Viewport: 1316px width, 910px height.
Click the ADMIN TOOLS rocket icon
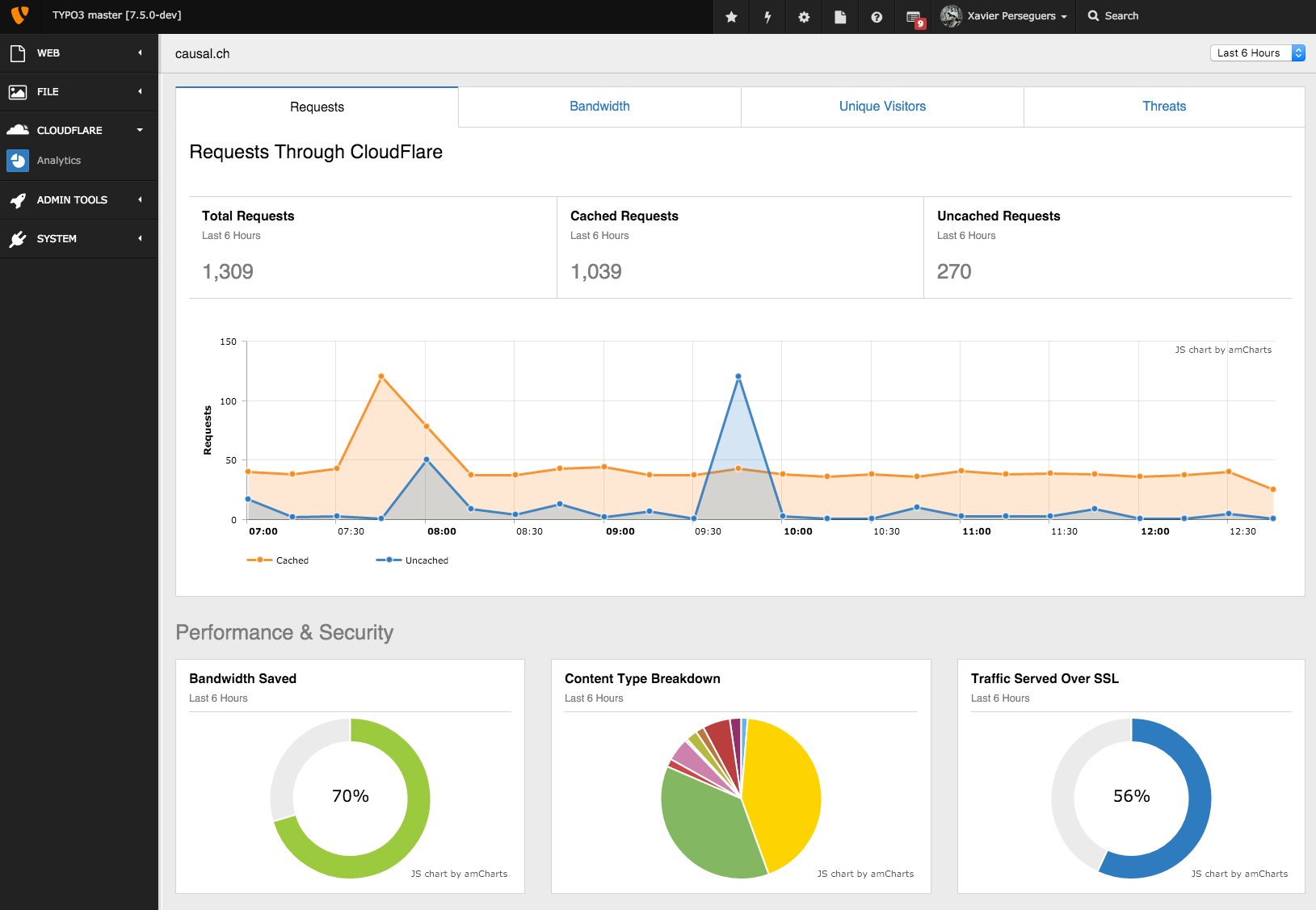pyautogui.click(x=18, y=199)
